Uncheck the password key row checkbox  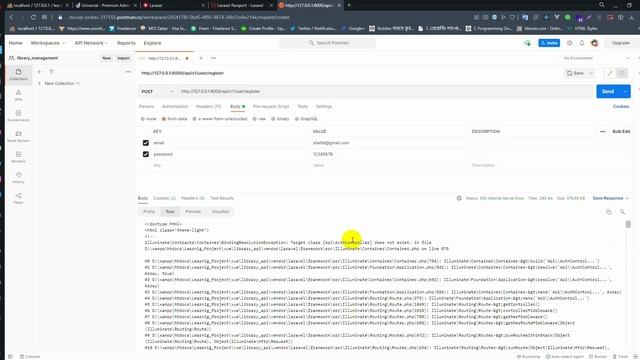coord(146,154)
